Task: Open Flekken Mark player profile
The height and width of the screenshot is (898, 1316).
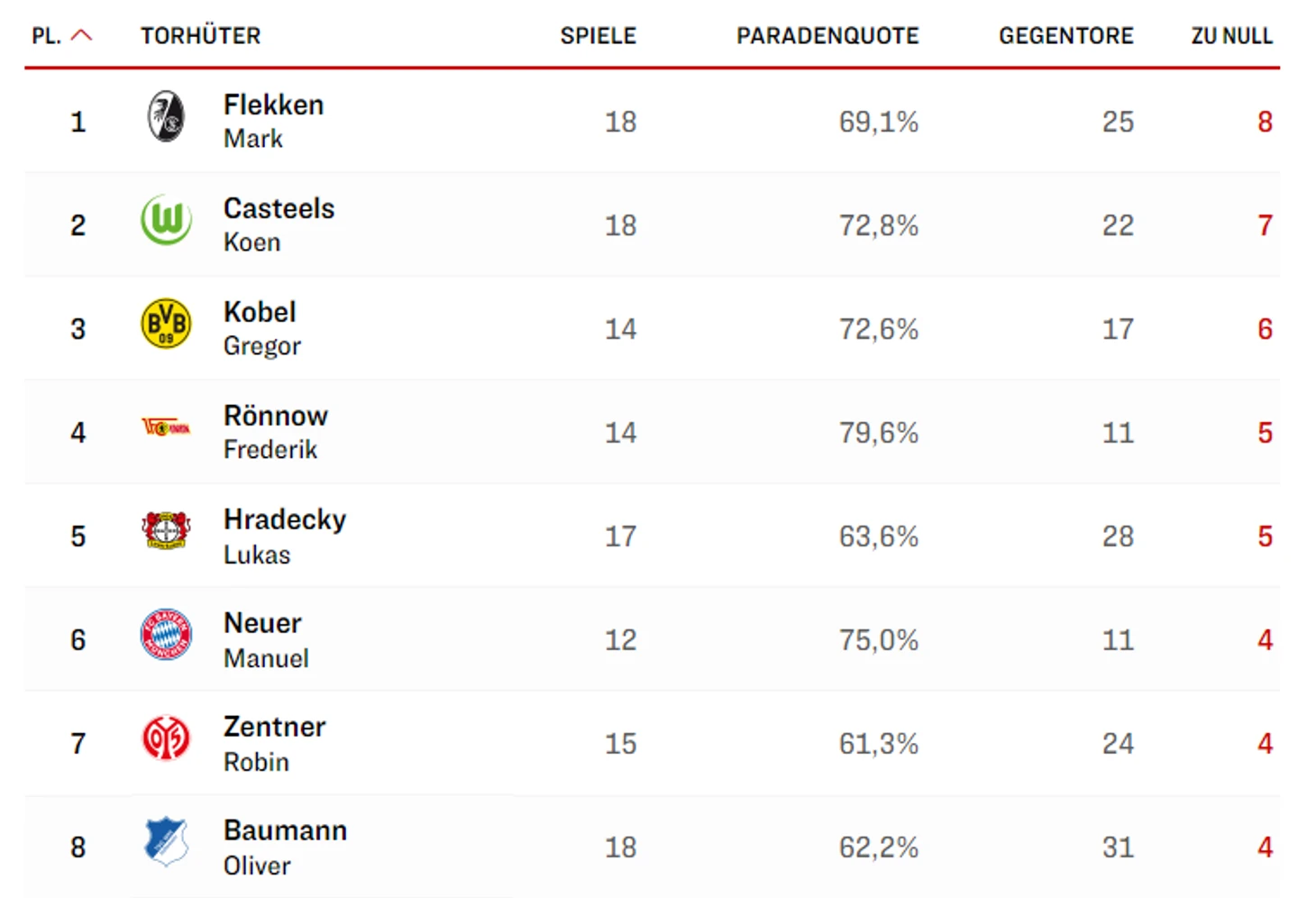Action: [273, 121]
